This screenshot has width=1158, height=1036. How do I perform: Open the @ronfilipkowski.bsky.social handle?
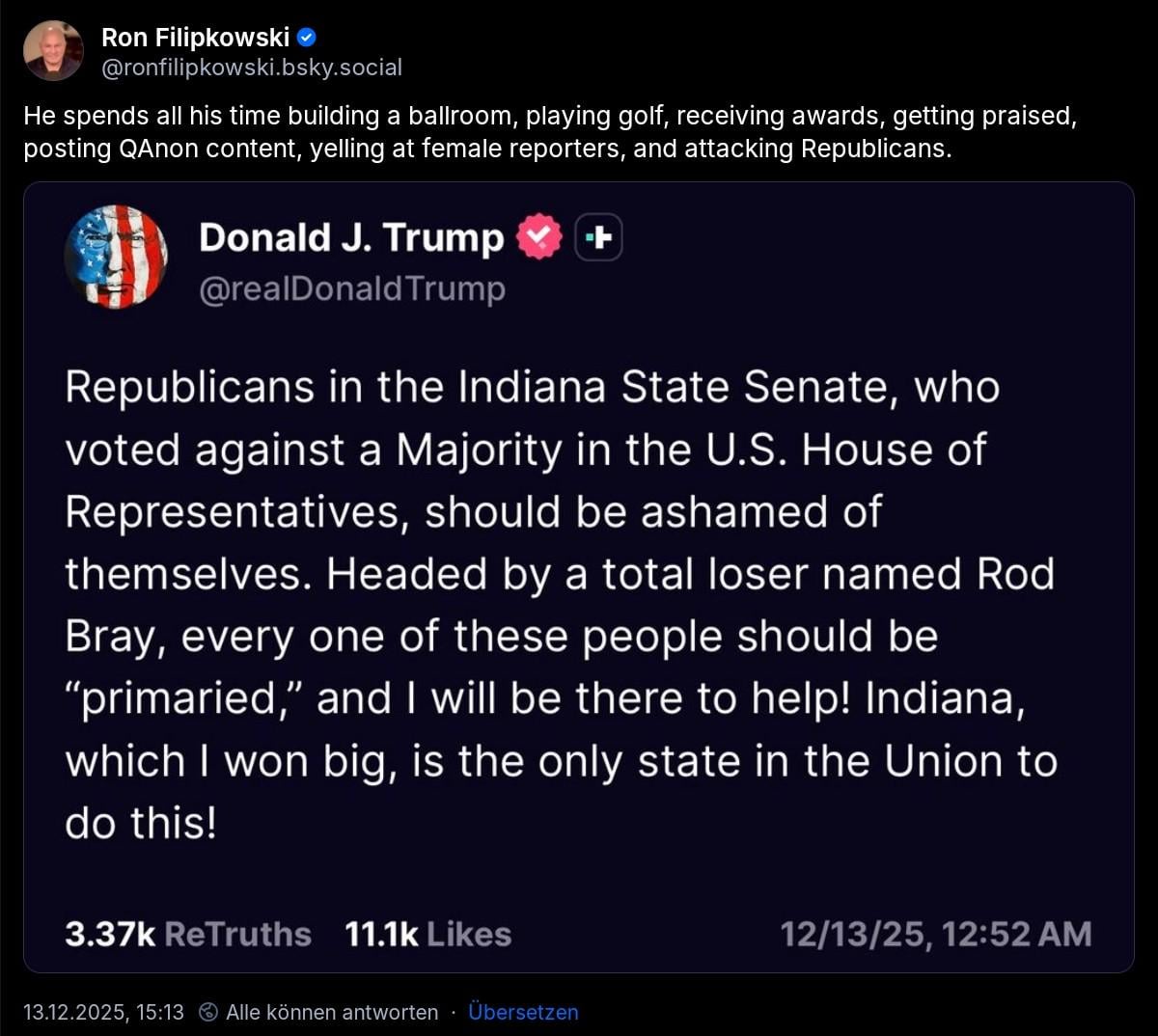click(252, 67)
